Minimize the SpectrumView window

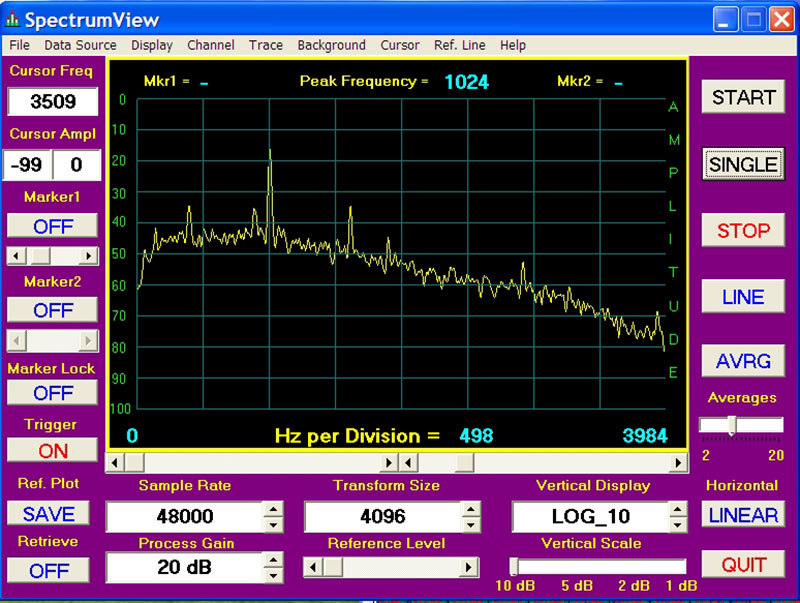point(725,20)
